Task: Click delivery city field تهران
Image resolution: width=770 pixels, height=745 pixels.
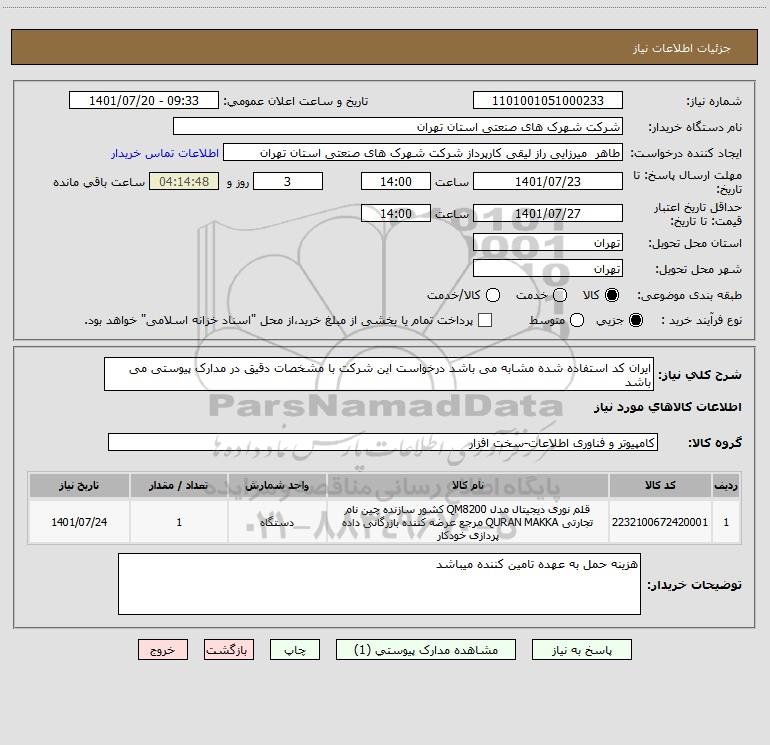Action: tap(548, 268)
